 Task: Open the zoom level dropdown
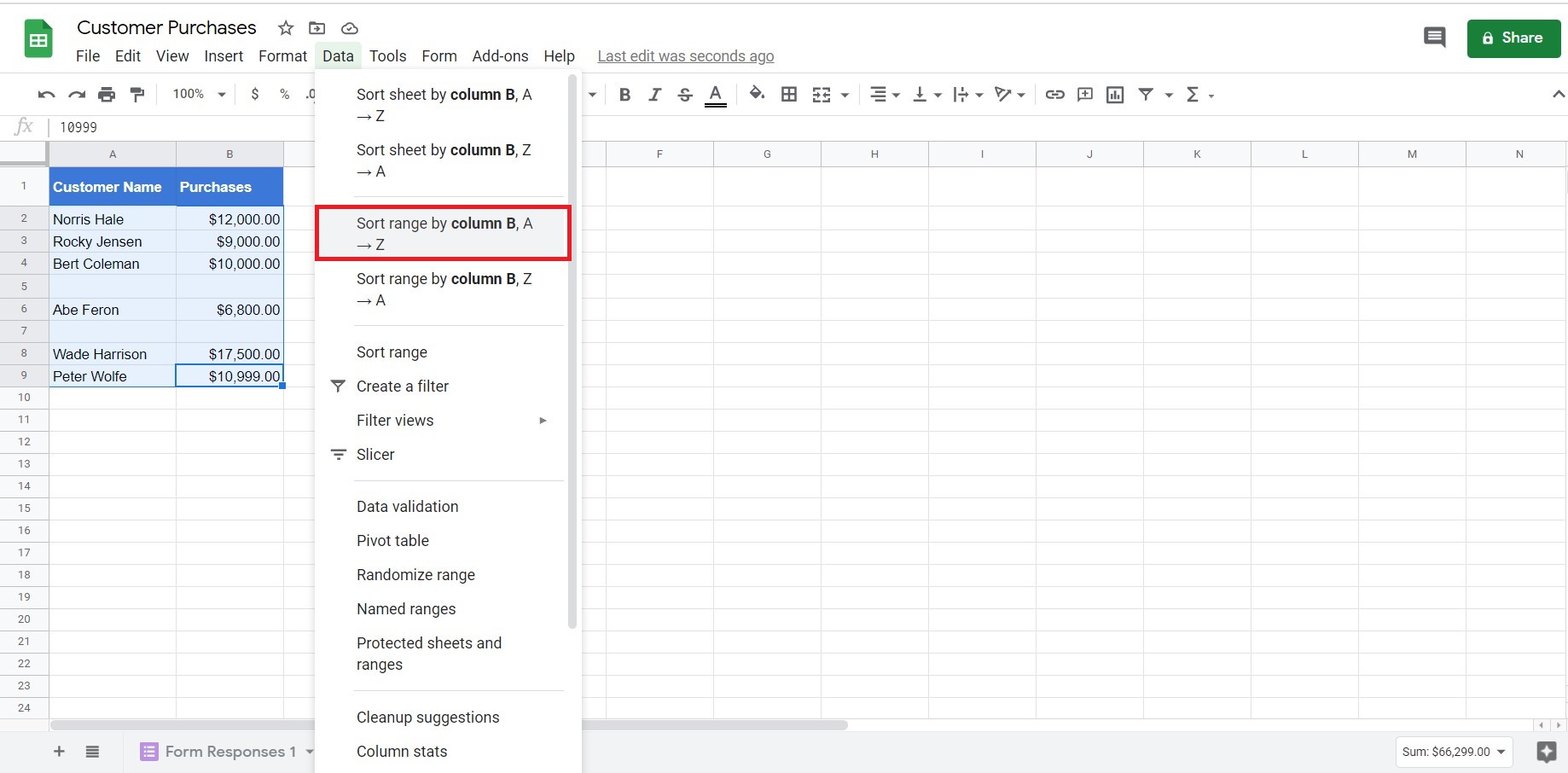[x=197, y=94]
